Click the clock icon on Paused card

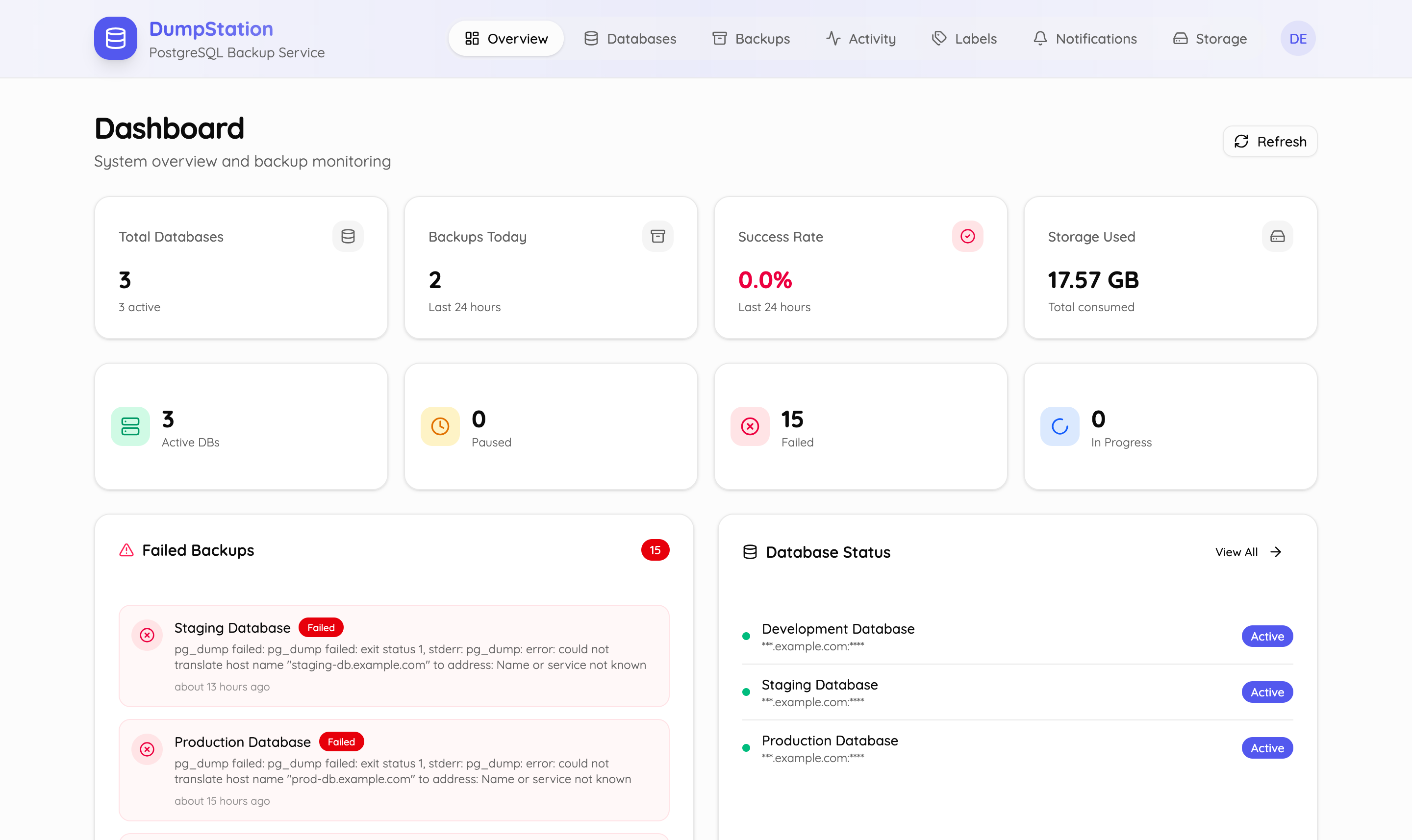point(440,426)
